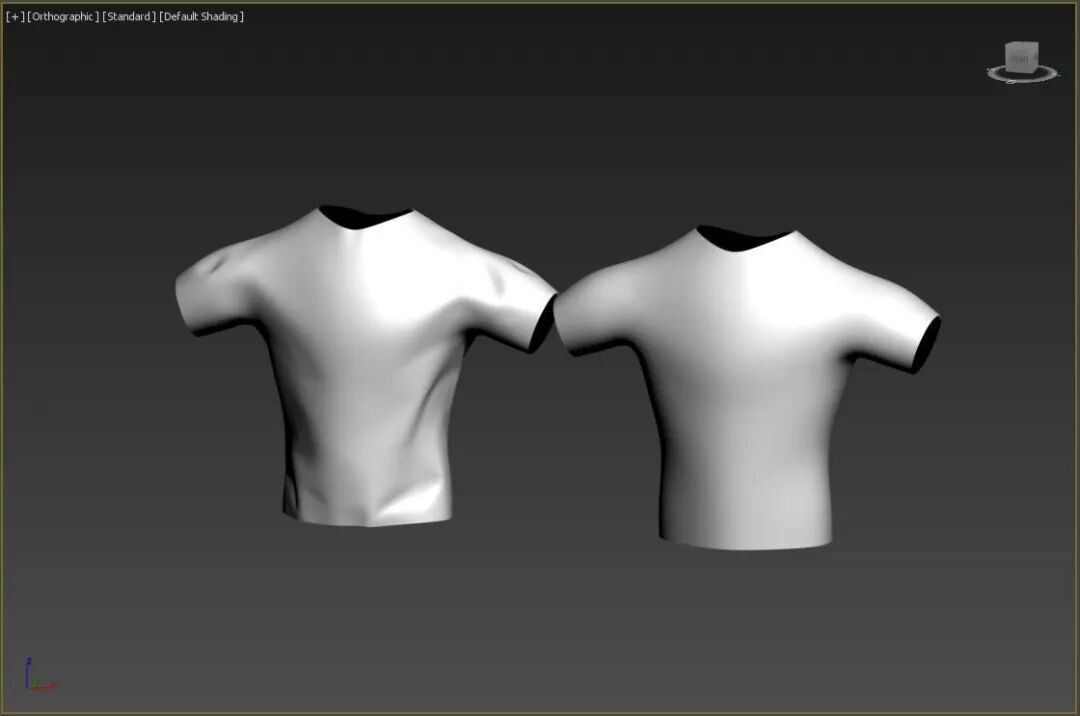Open the Standard viewport setting menu
This screenshot has height=716, width=1080.
tap(129, 17)
